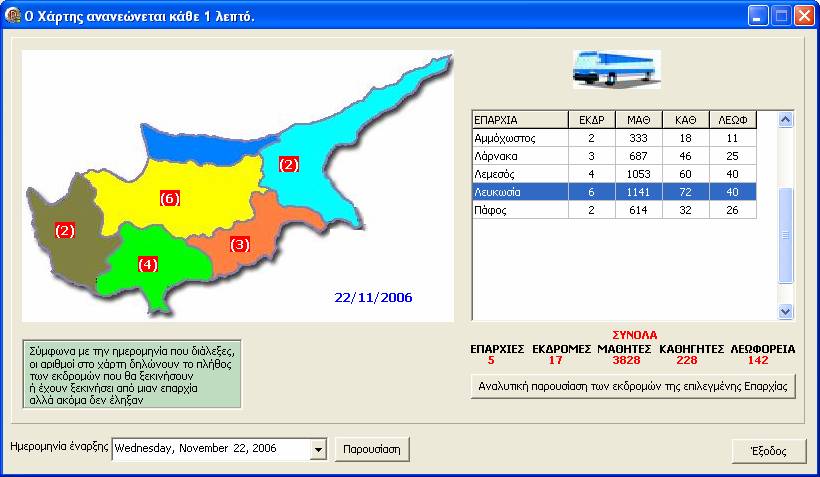820x477 pixels.
Task: Open the start date dropdown arrow
Action: (317, 449)
